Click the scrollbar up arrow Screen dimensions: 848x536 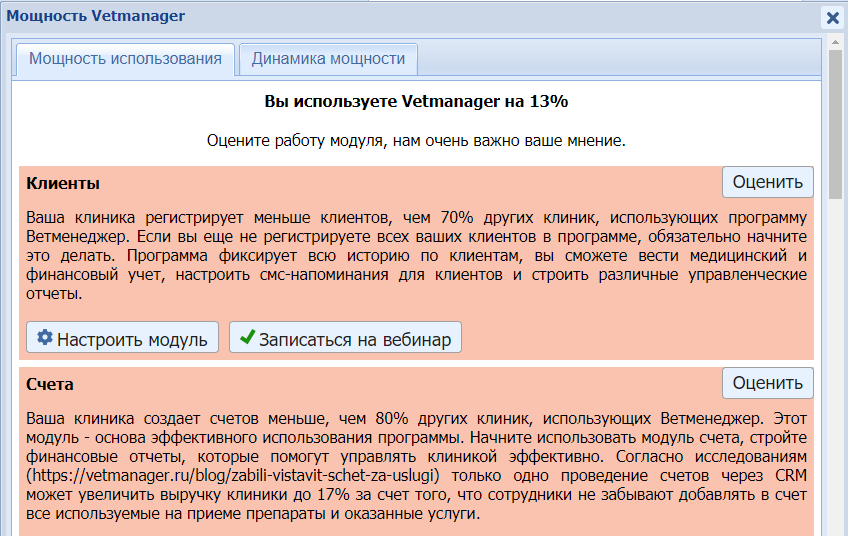[x=836, y=42]
